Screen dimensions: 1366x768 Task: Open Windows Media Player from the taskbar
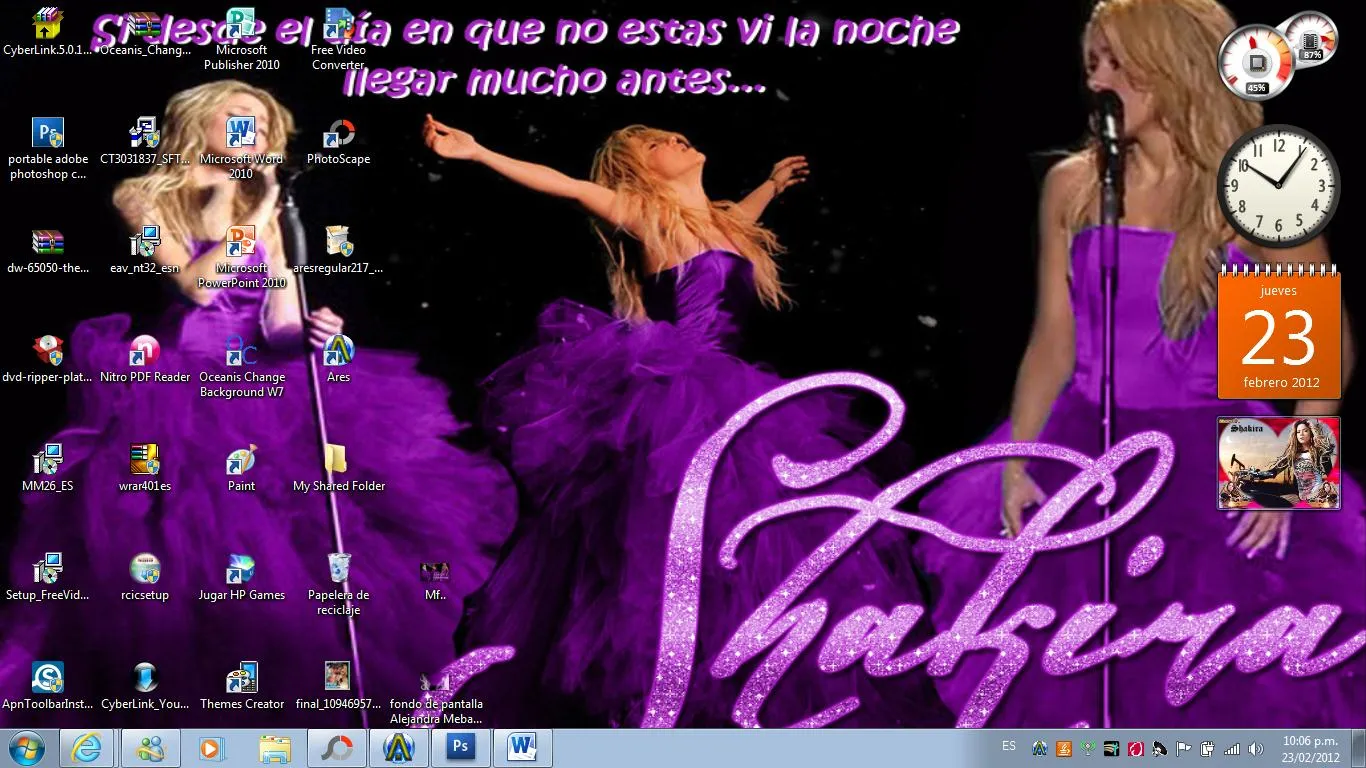211,747
